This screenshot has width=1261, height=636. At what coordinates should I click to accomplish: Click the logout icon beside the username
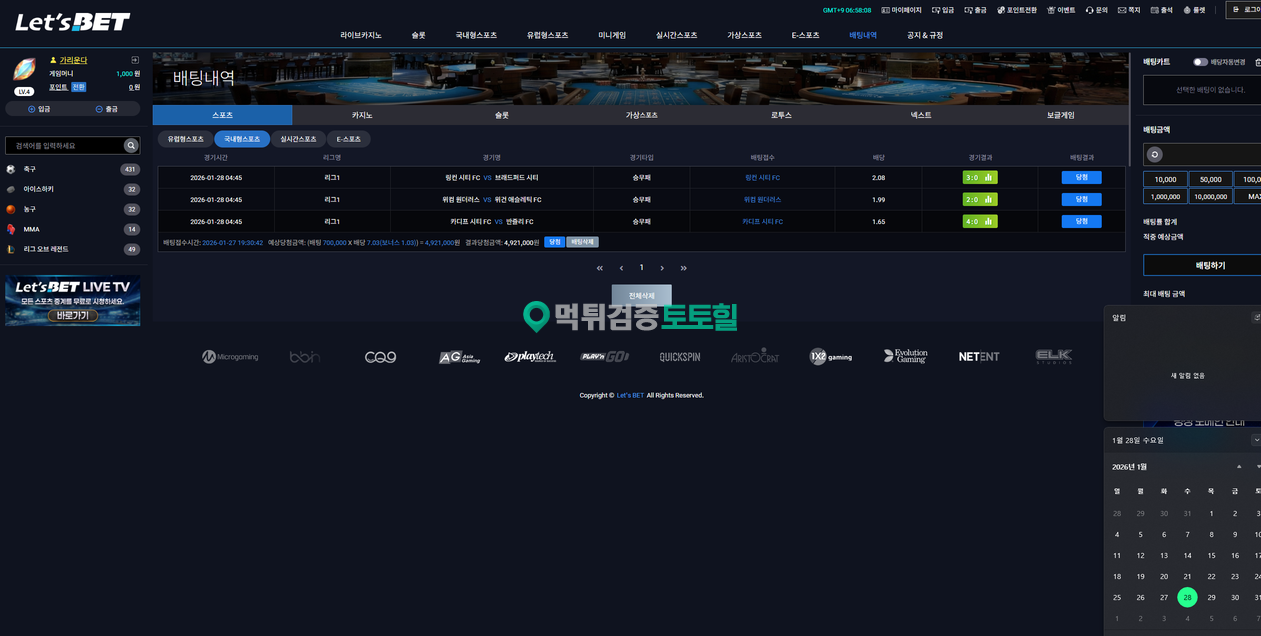pyautogui.click(x=135, y=60)
